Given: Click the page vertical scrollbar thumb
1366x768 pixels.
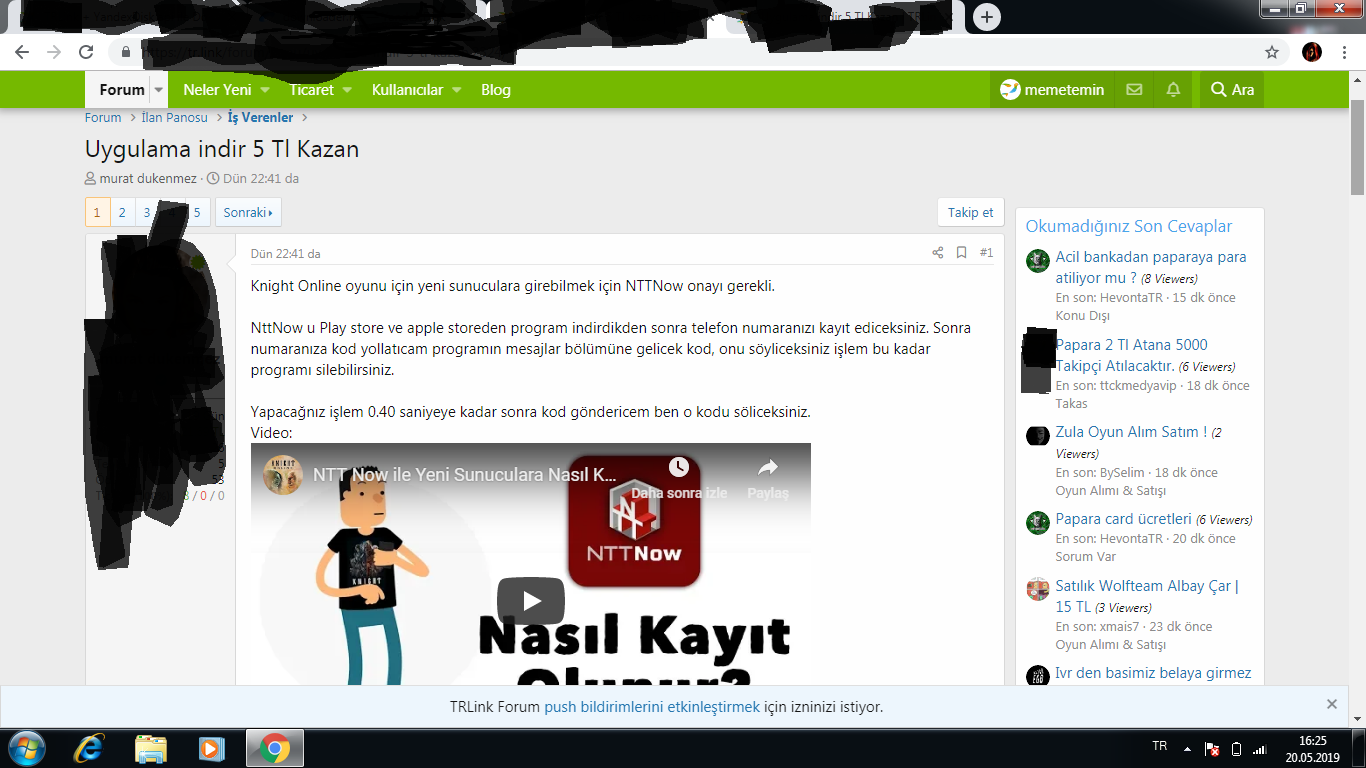Looking at the screenshot, I should 1358,148.
